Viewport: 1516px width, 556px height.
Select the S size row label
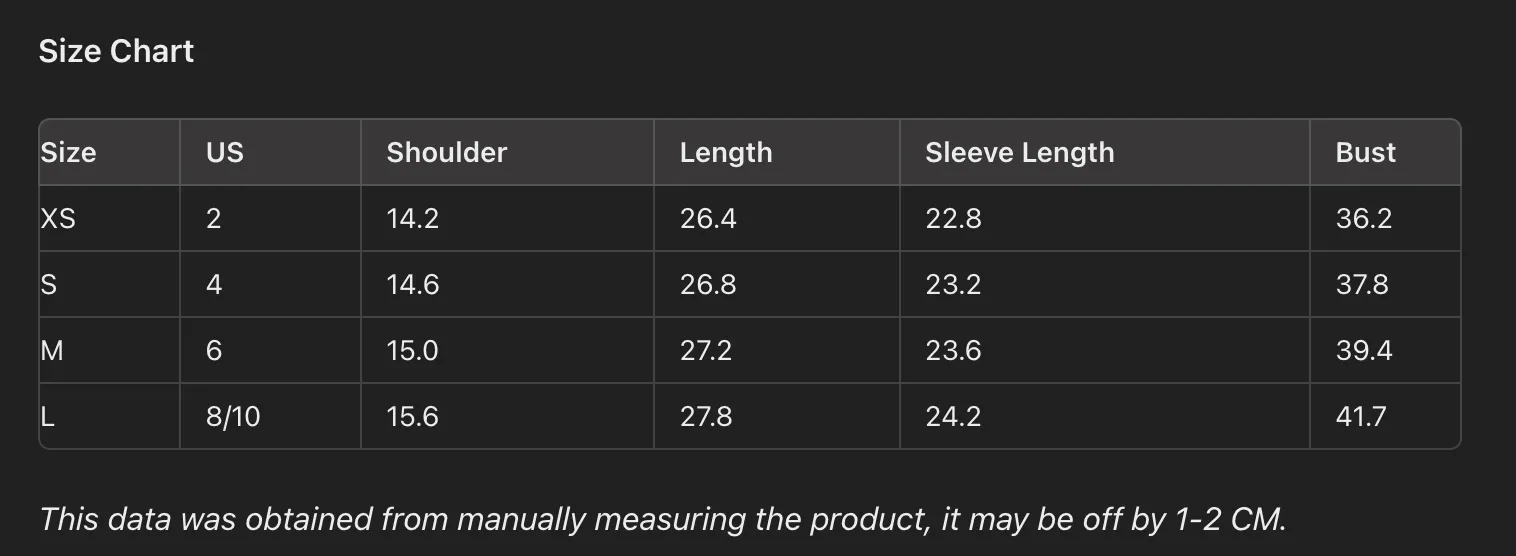(x=48, y=284)
